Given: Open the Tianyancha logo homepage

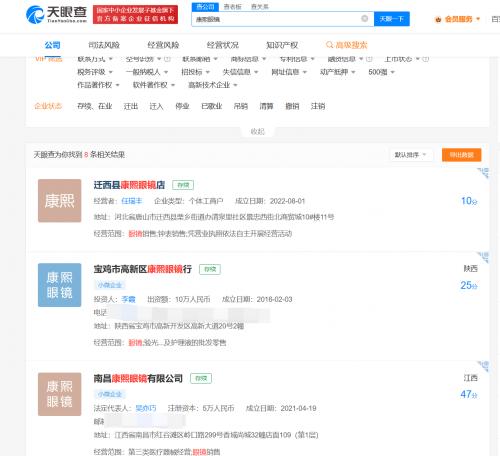Looking at the screenshot, I should click(56, 14).
